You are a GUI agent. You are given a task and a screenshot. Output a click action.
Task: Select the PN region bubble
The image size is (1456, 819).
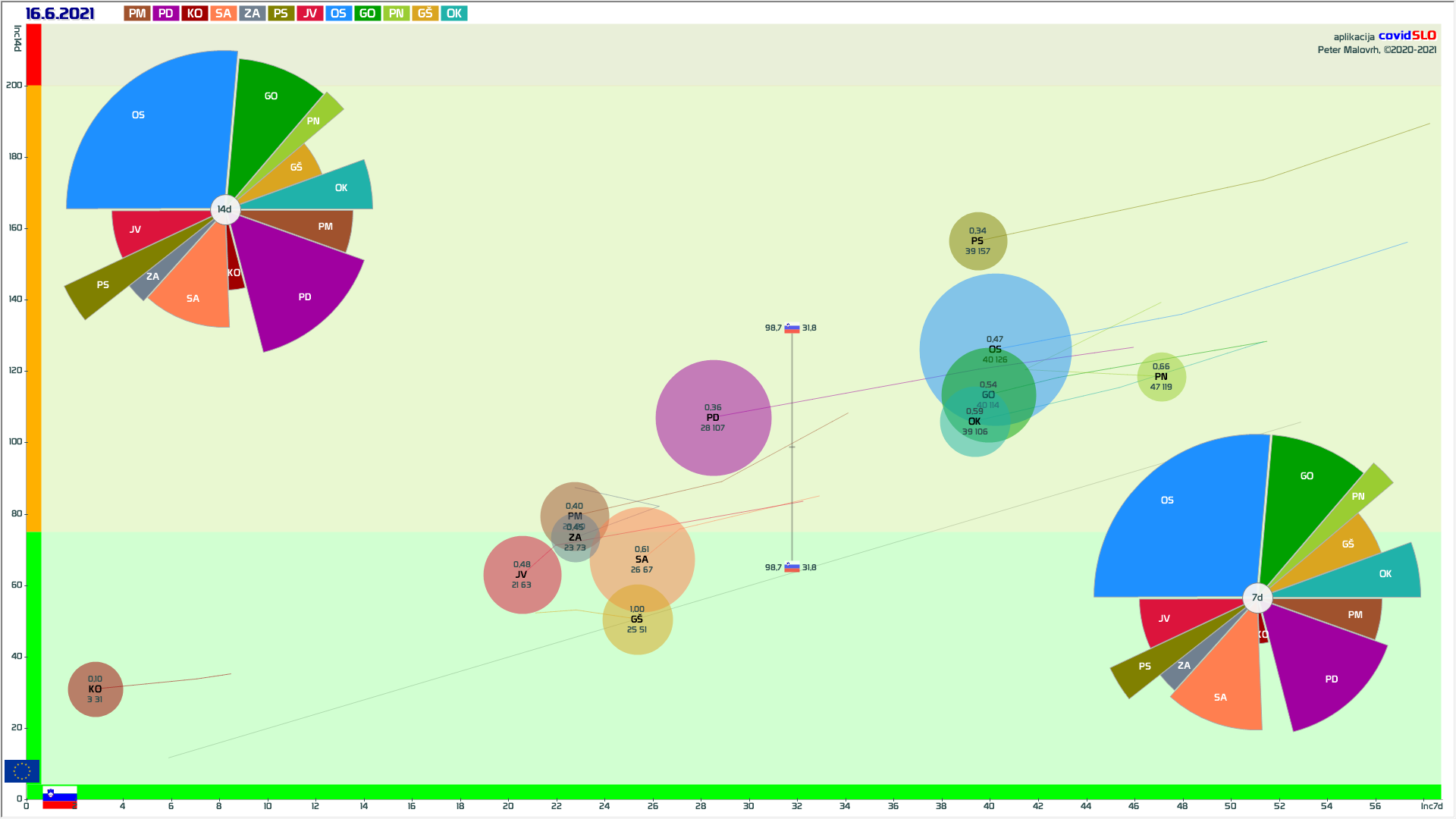click(x=1161, y=377)
